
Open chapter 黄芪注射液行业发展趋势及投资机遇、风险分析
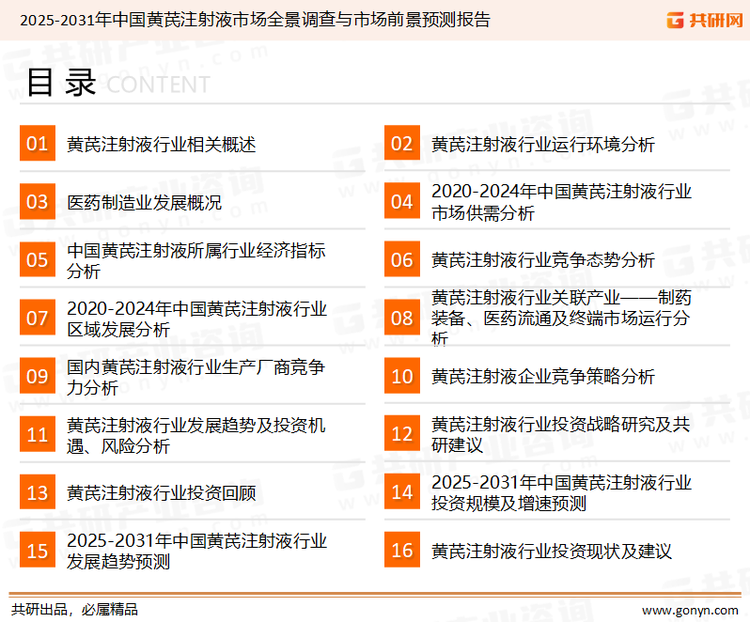coord(196,435)
